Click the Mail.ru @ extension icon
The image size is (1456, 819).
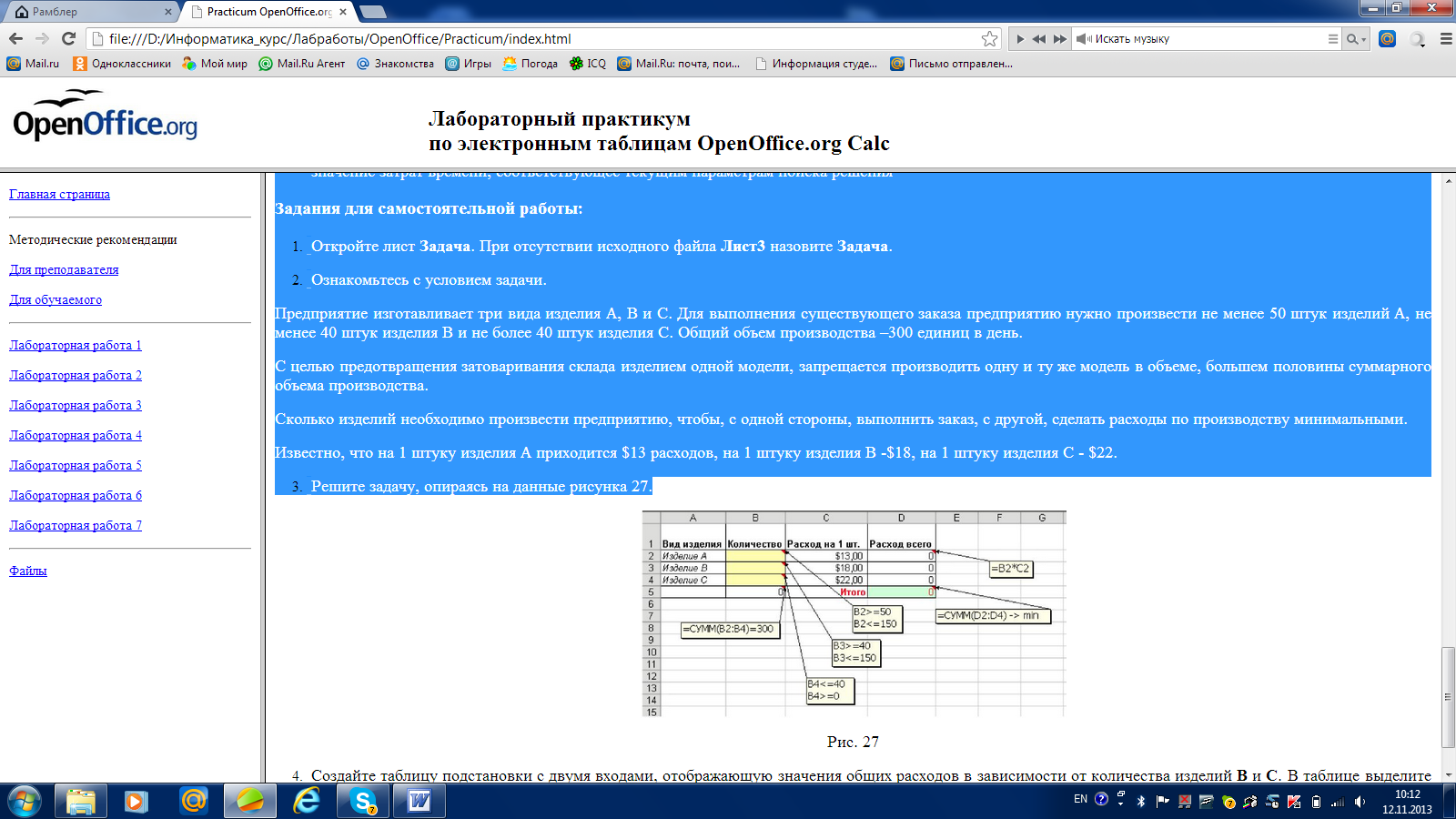point(1387,38)
